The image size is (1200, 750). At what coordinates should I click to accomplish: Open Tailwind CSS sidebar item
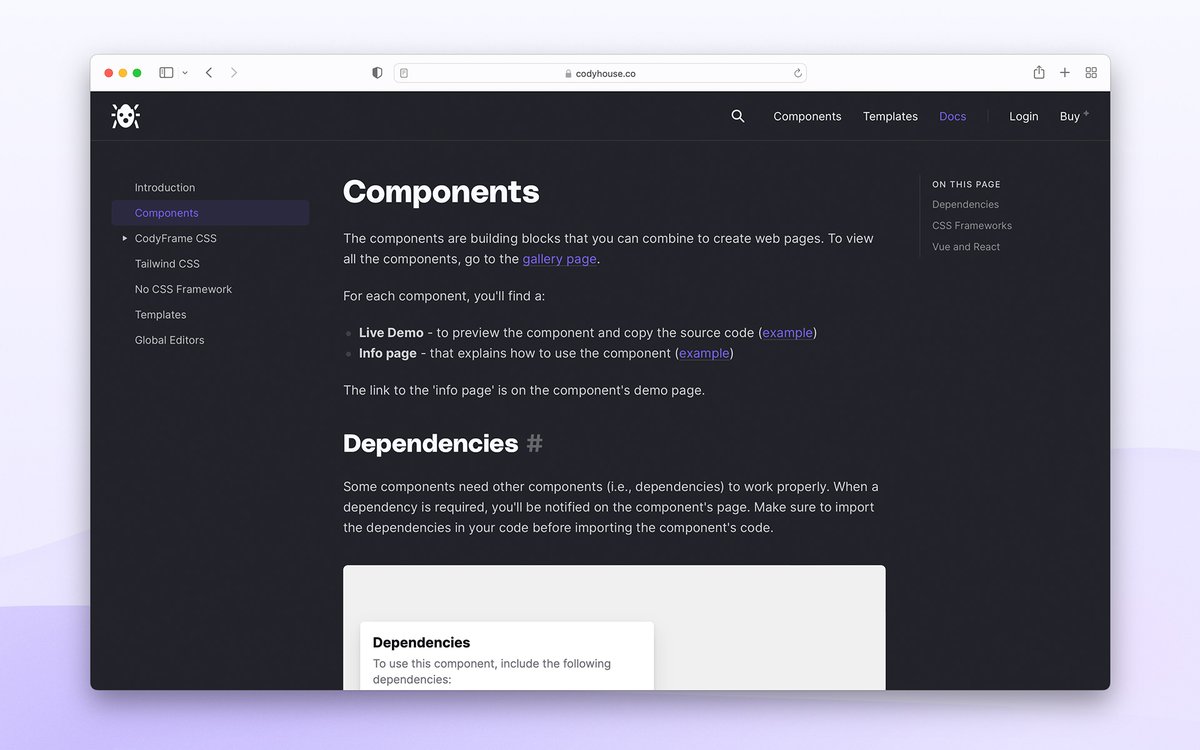coord(167,264)
